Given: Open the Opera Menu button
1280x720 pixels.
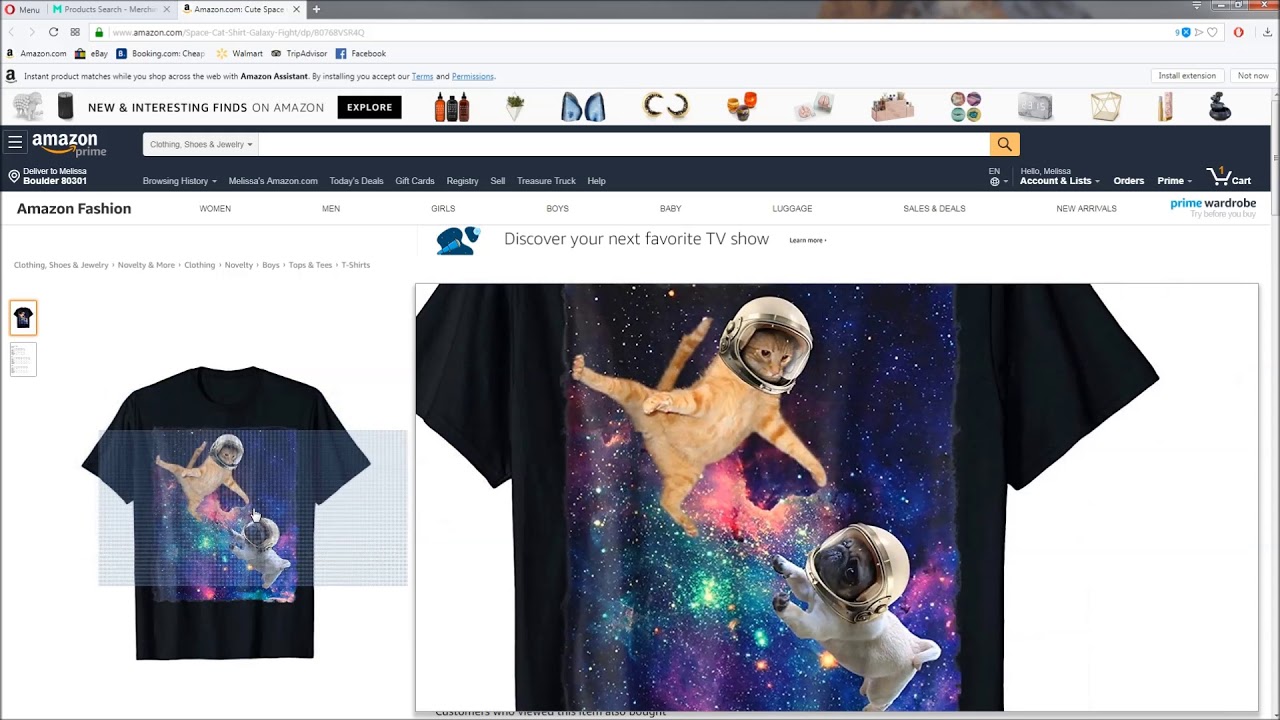Looking at the screenshot, I should (x=22, y=9).
